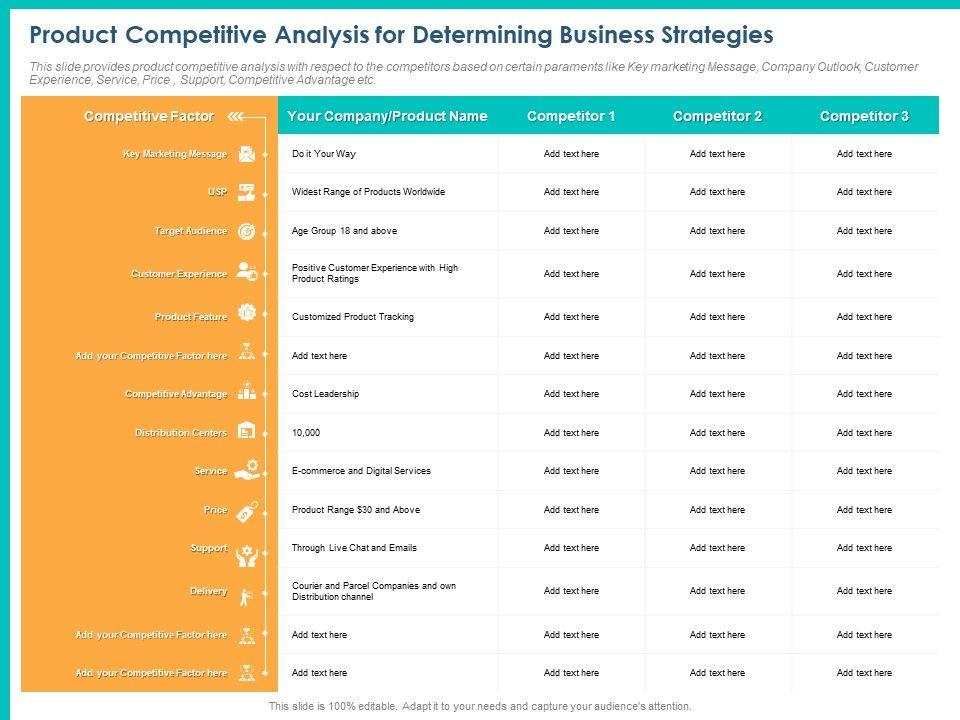Click the Key Marketing Message envelope icon
Viewport: 960px width, 720px height.
pos(246,154)
